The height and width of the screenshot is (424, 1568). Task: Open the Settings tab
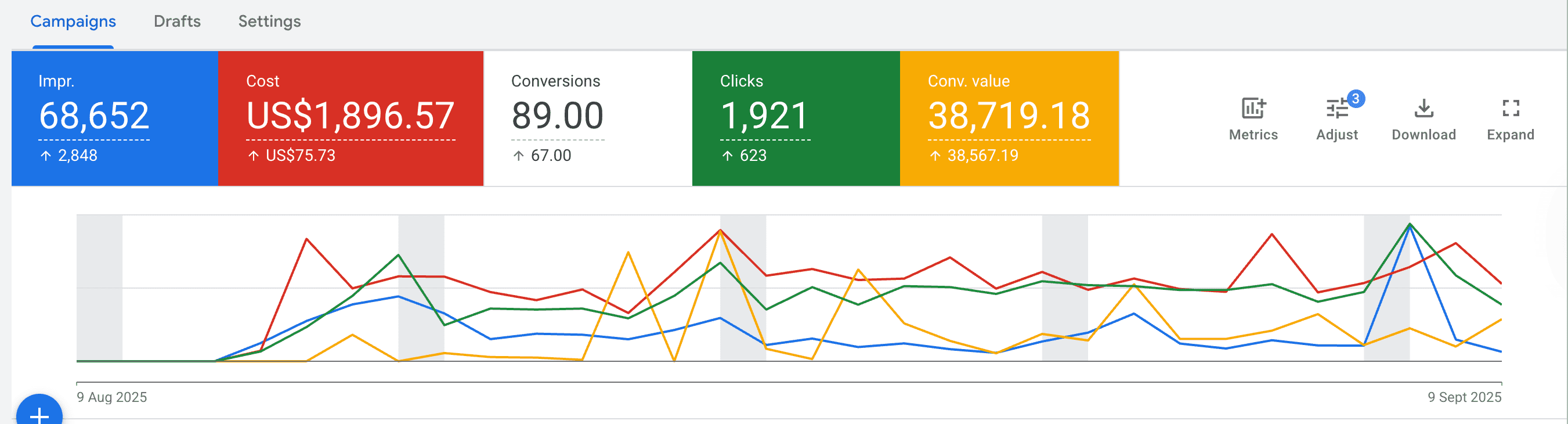click(269, 21)
